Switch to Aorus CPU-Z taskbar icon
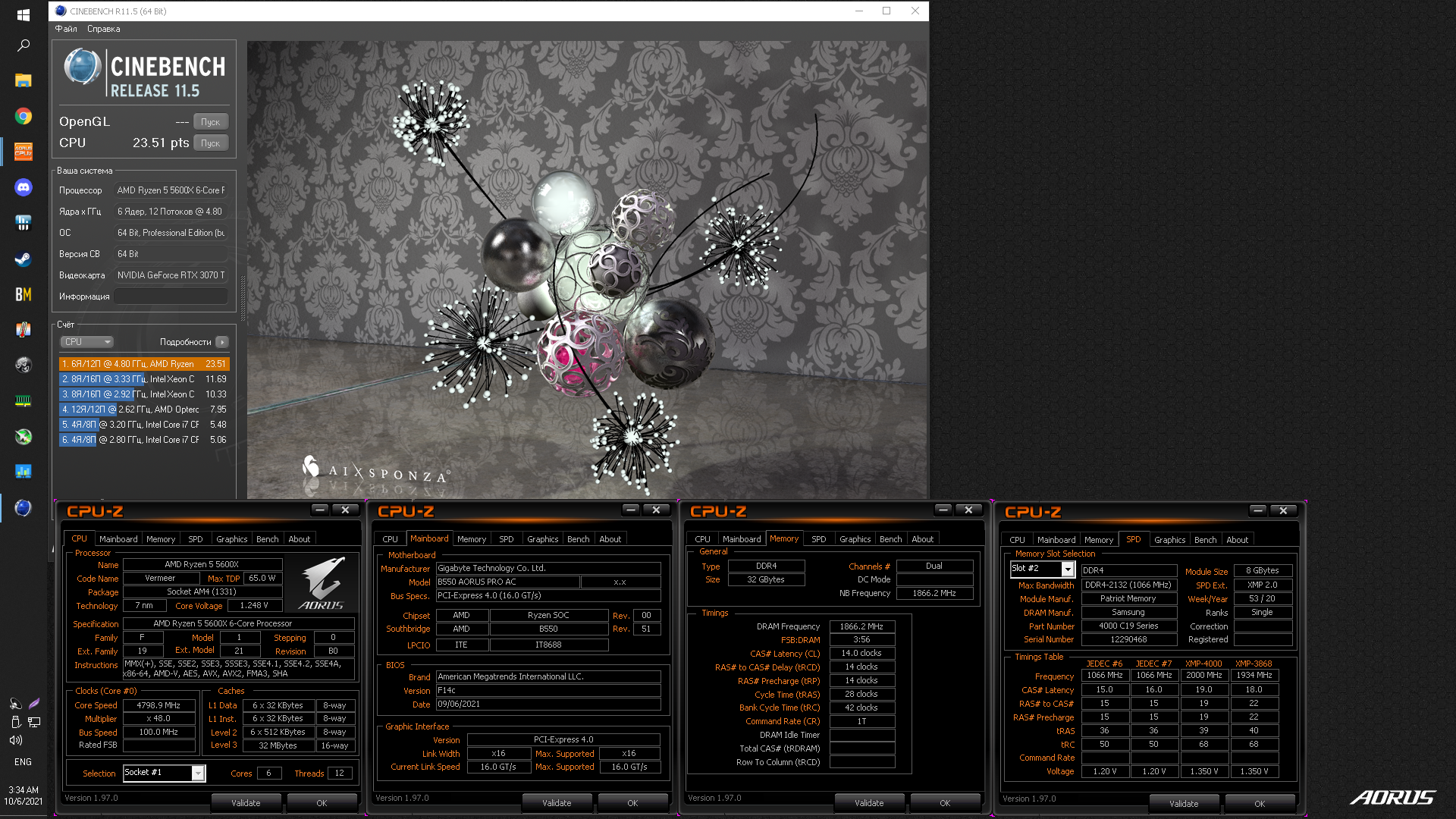 click(x=23, y=152)
